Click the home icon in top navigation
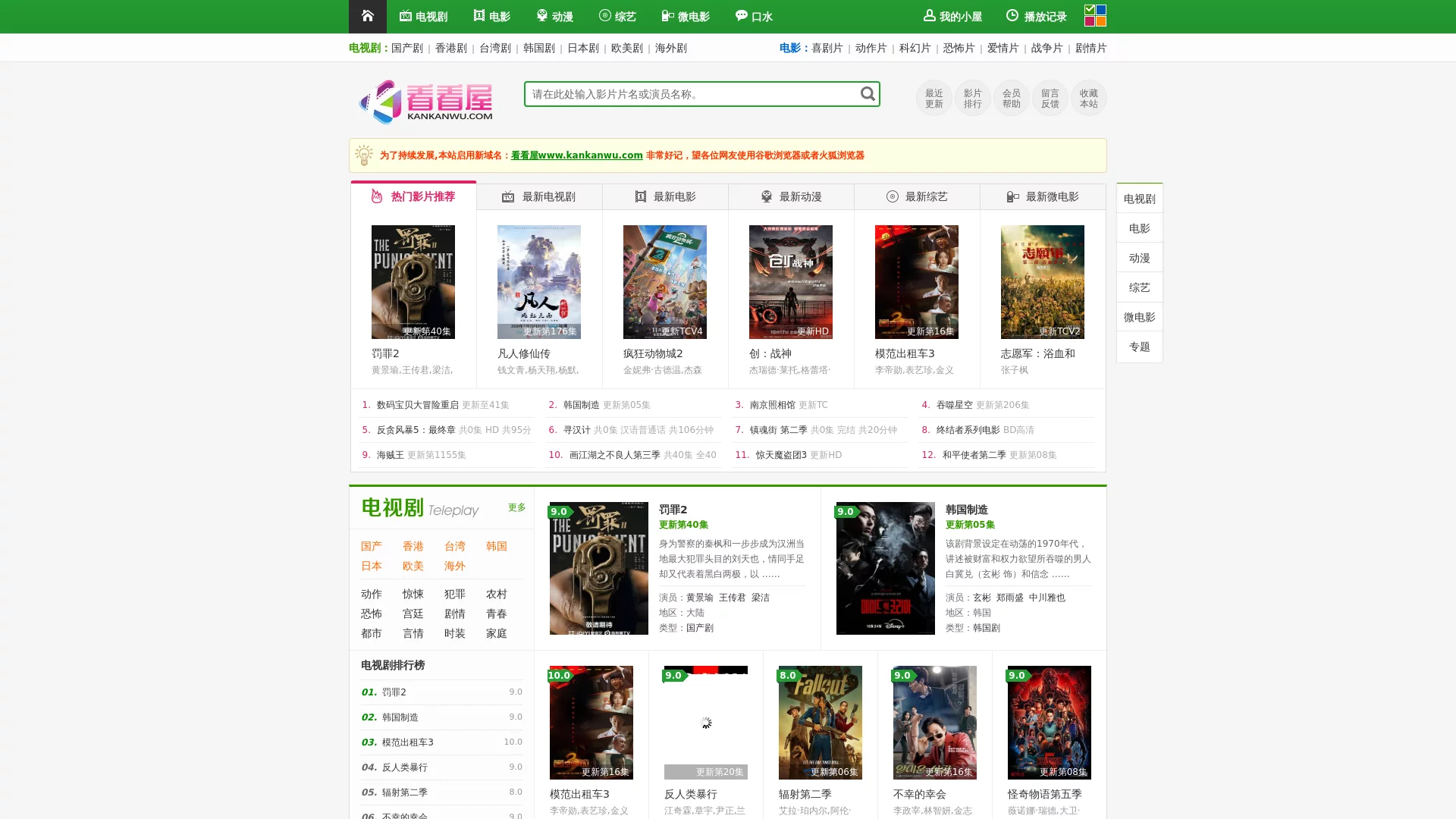1456x819 pixels. tap(368, 16)
